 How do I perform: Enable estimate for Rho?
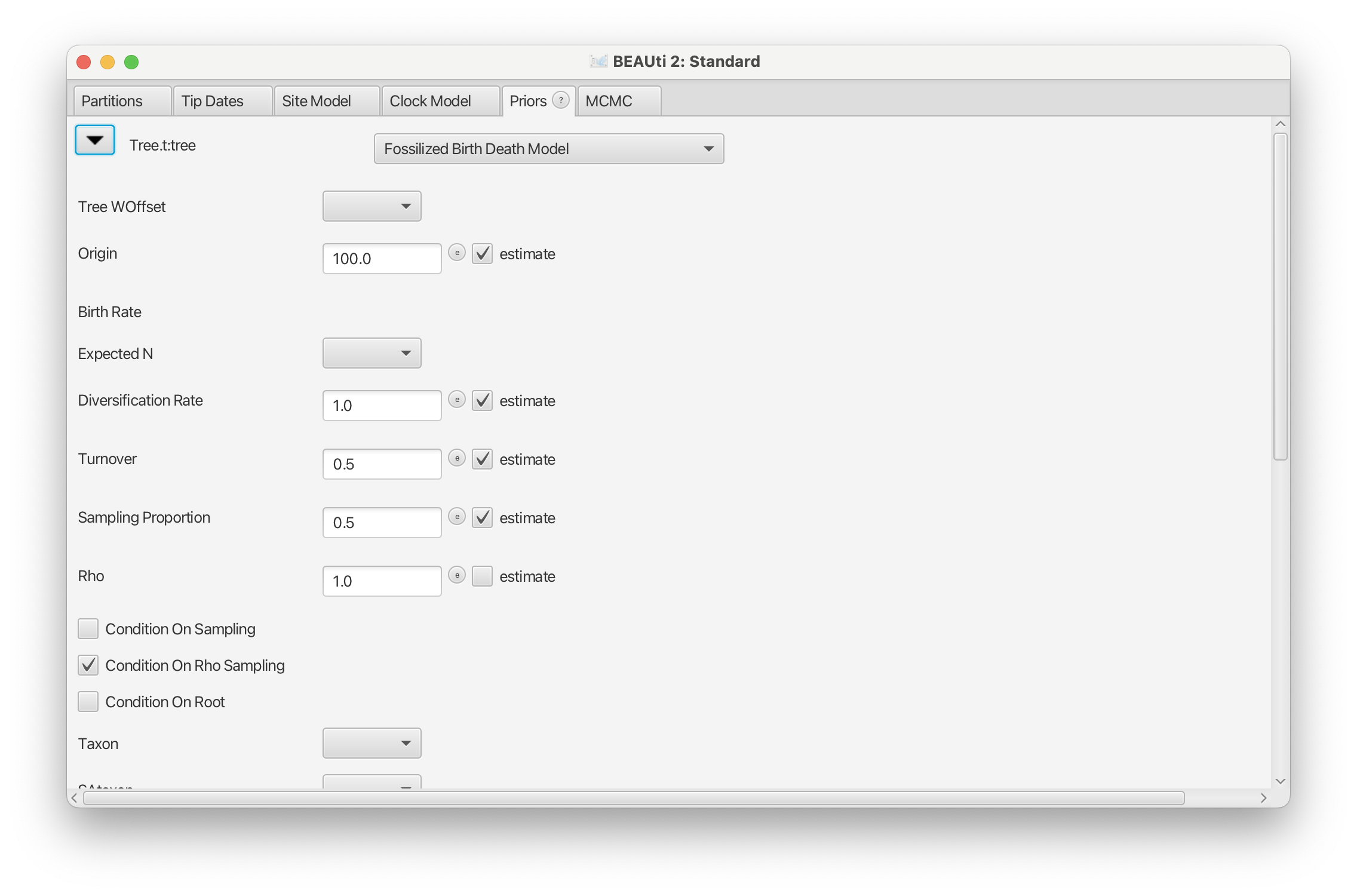pyautogui.click(x=482, y=576)
